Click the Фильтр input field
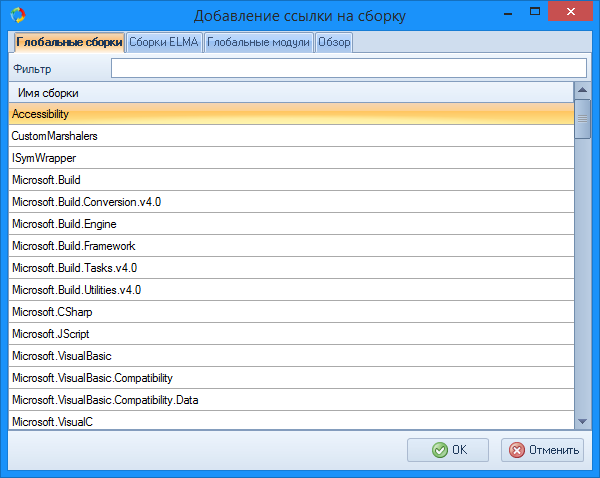600x478 pixels. point(349,68)
